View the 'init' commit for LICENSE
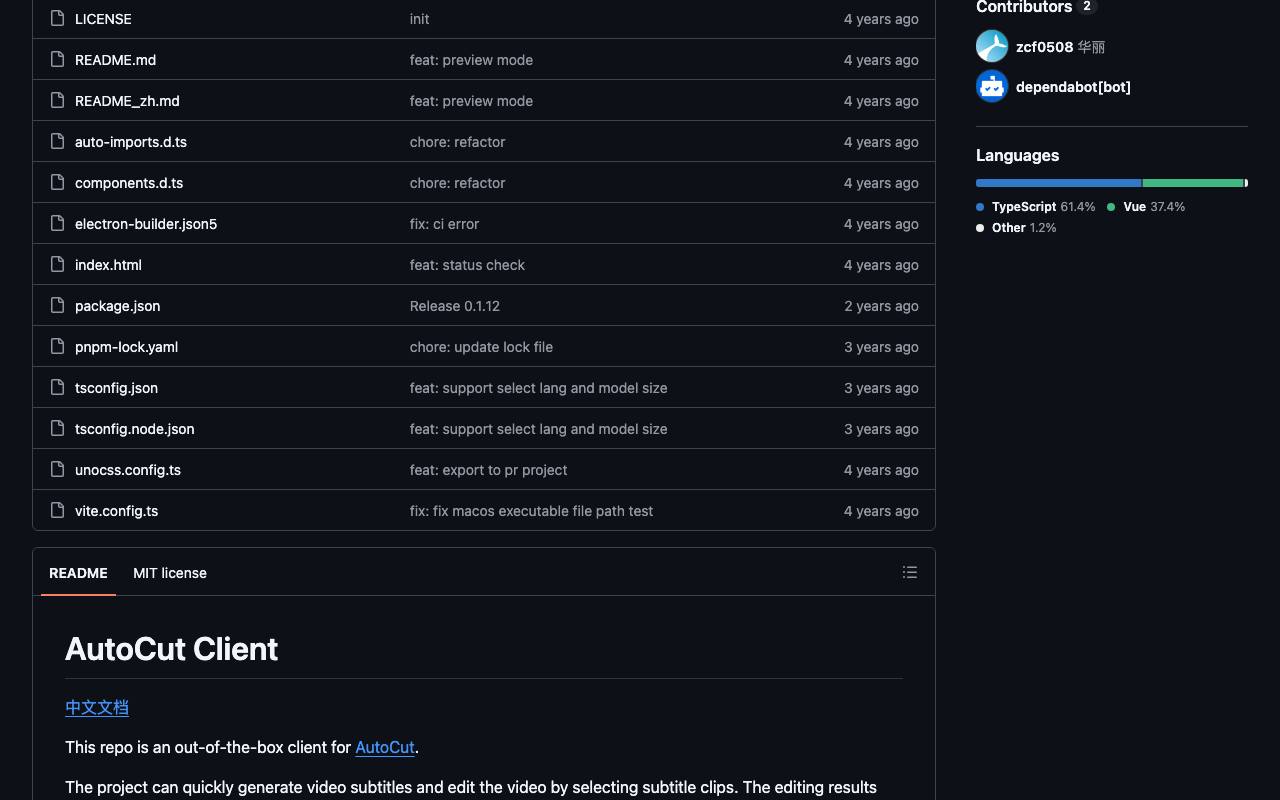Image resolution: width=1280 pixels, height=800 pixels. click(x=419, y=19)
